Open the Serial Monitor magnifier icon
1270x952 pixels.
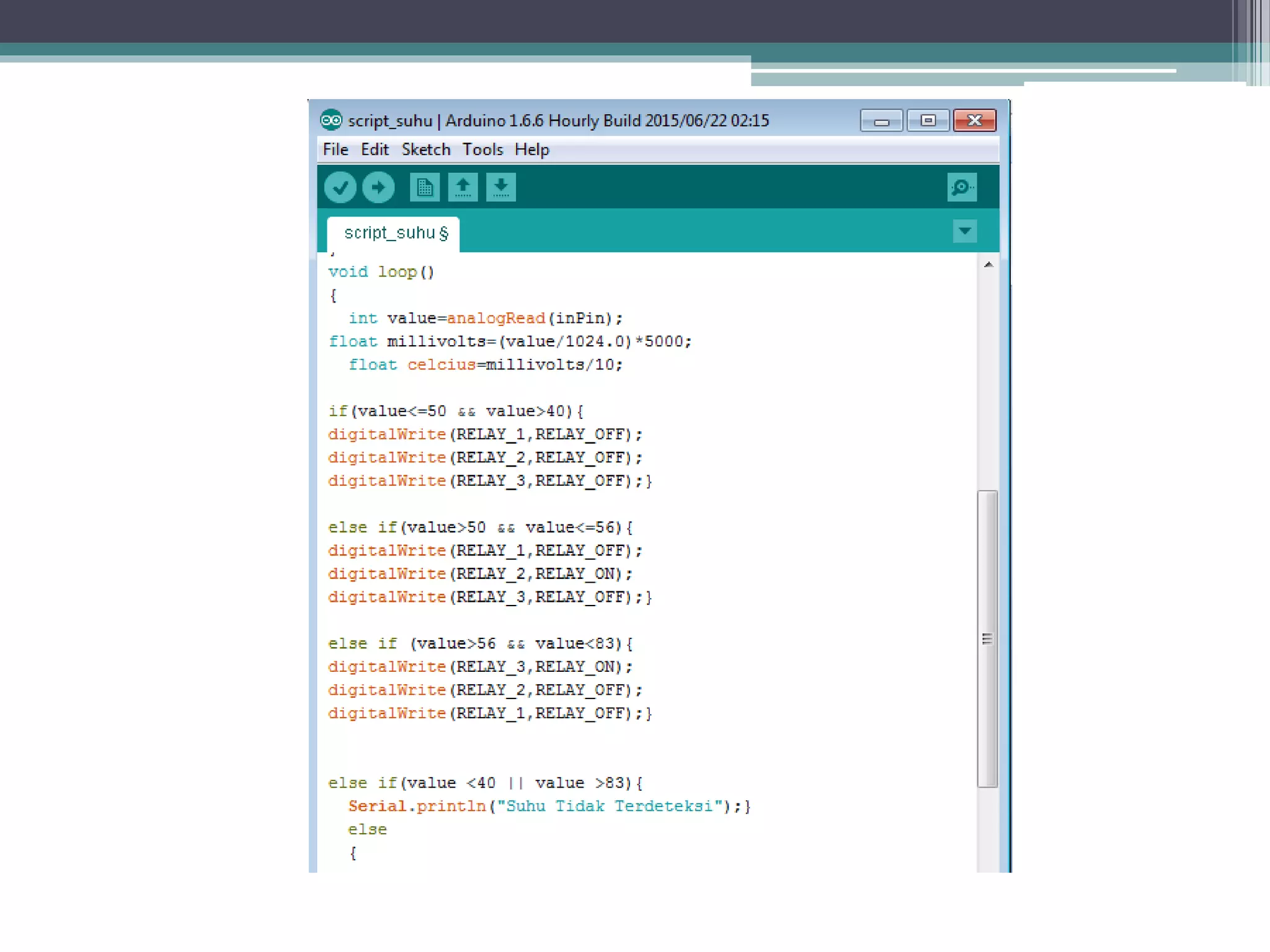tap(962, 187)
